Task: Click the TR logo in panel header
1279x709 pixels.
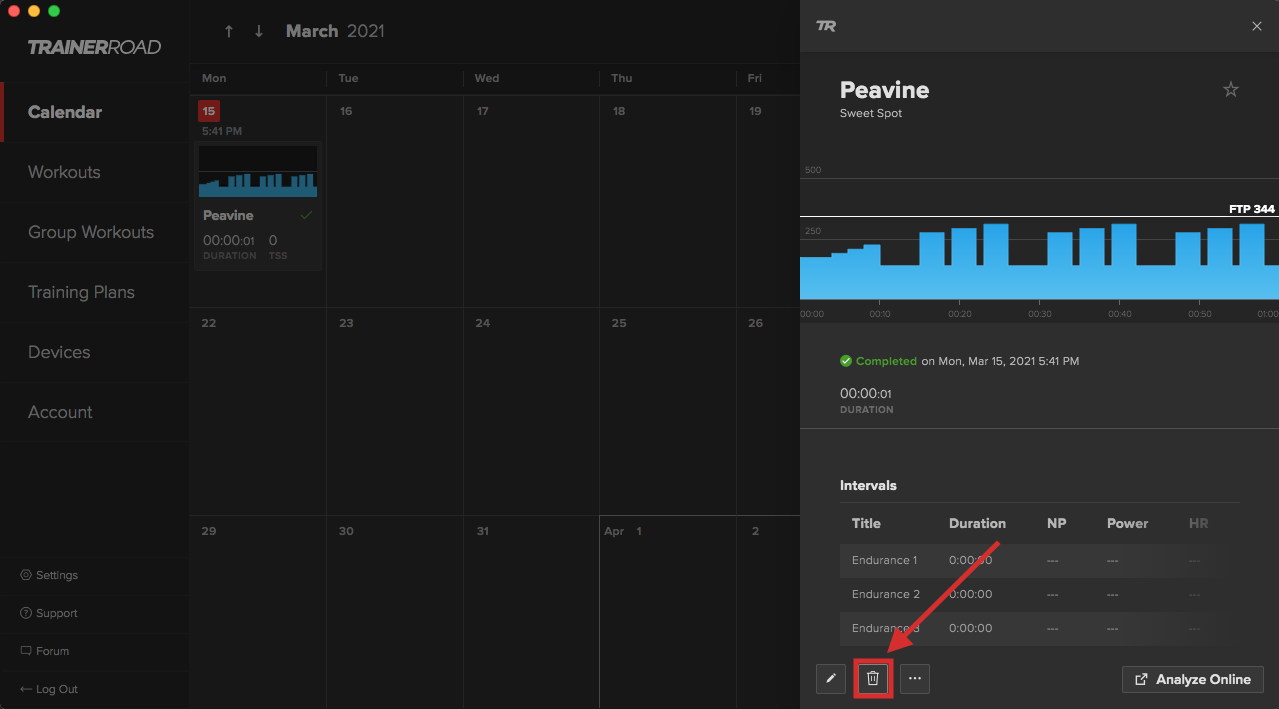Action: (826, 26)
